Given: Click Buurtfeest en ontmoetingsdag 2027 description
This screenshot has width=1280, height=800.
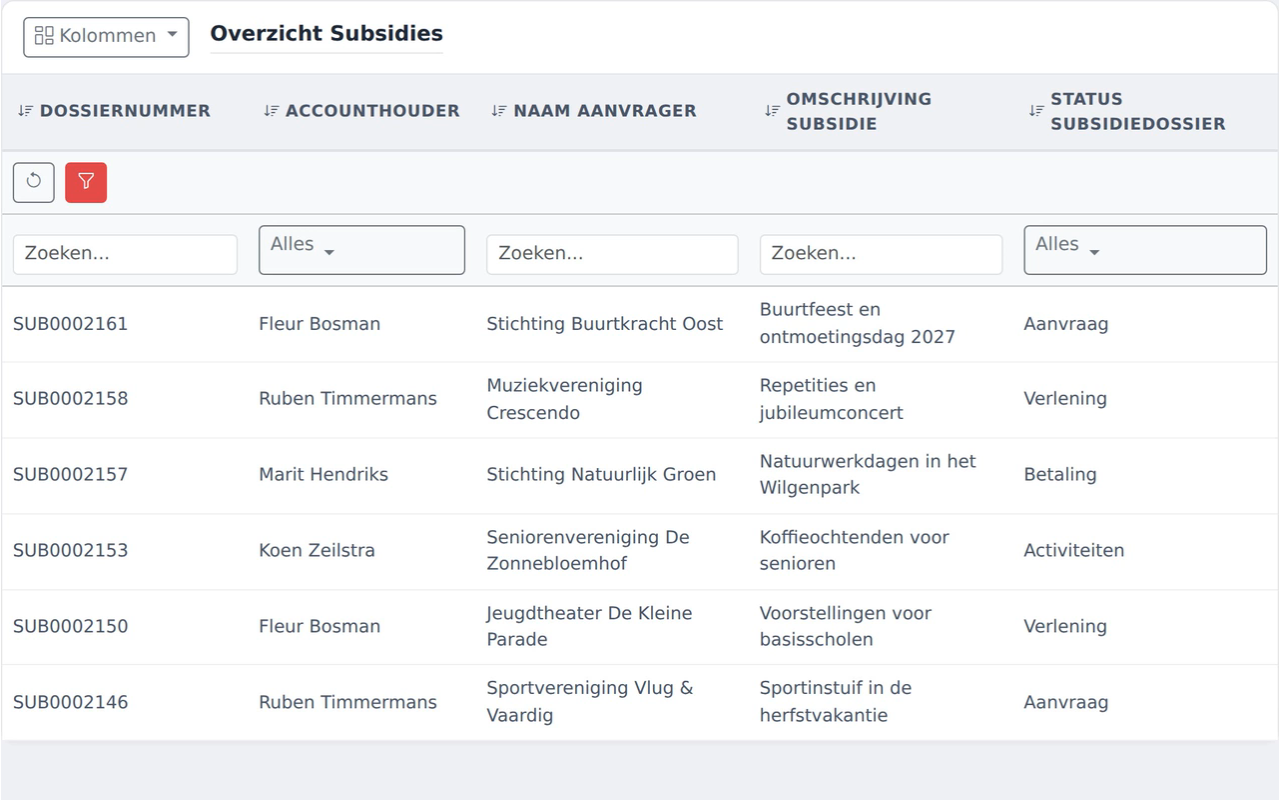Looking at the screenshot, I should coord(858,323).
